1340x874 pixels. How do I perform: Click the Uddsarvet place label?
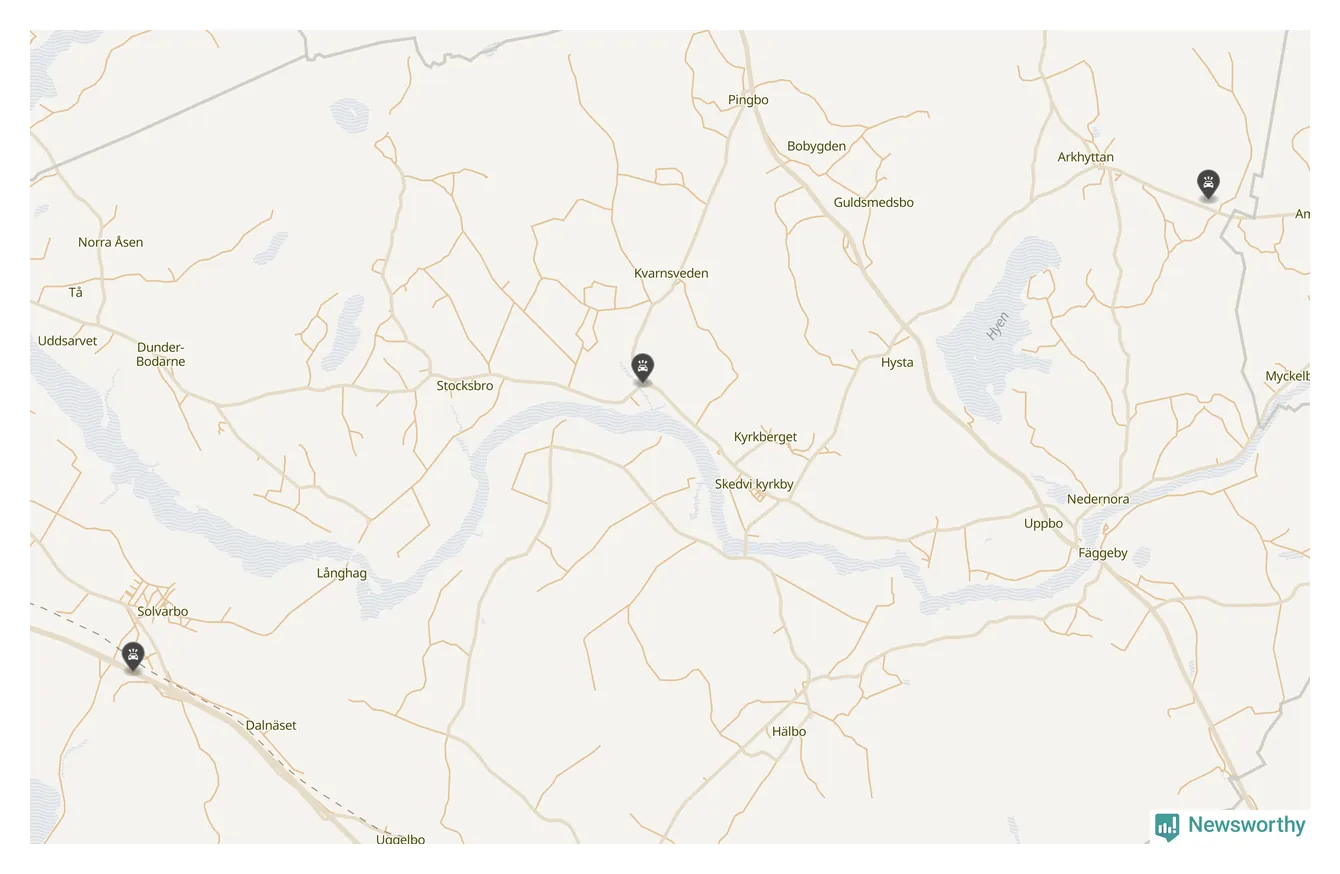coord(68,341)
